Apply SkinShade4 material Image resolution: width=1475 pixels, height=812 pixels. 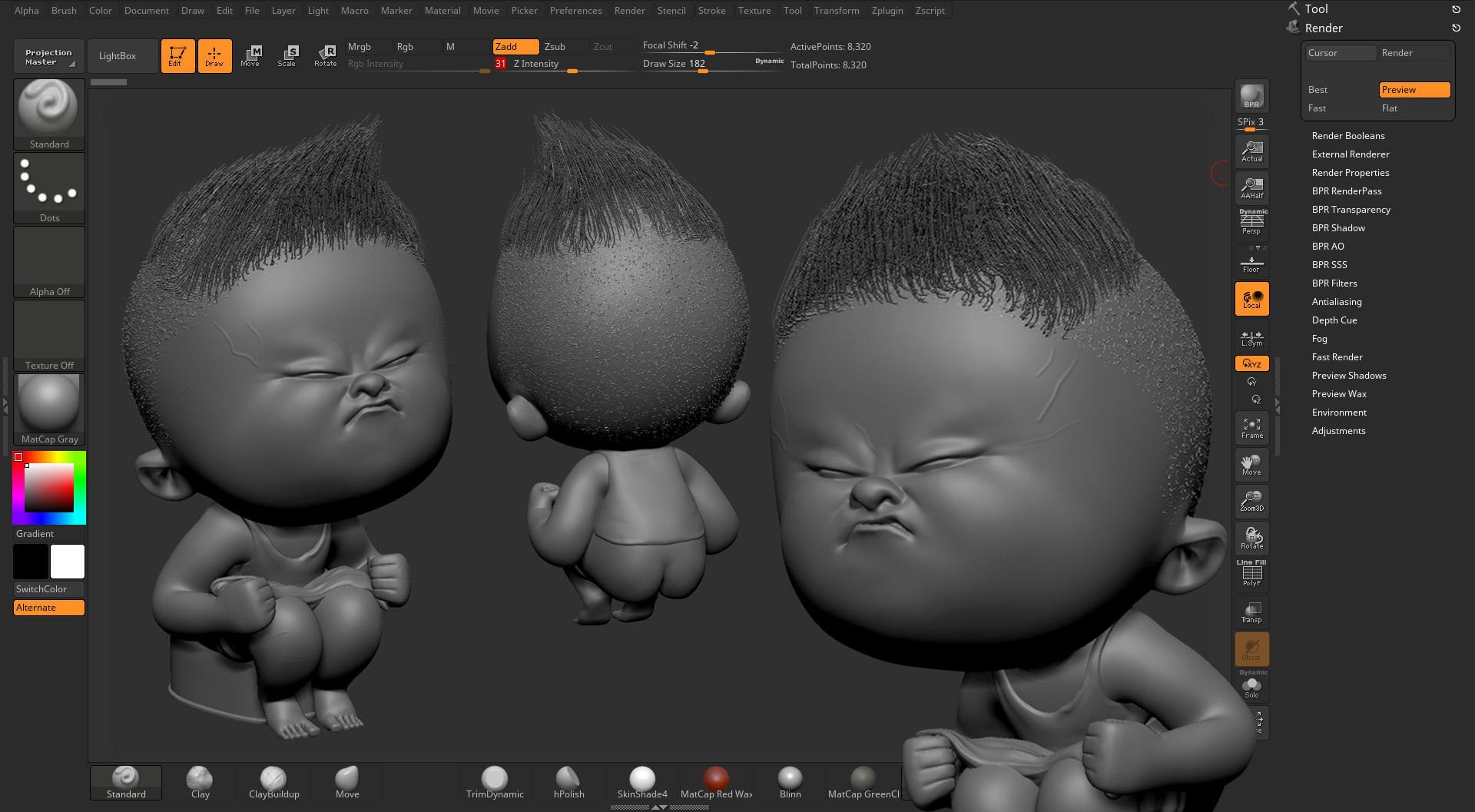pyautogui.click(x=642, y=783)
